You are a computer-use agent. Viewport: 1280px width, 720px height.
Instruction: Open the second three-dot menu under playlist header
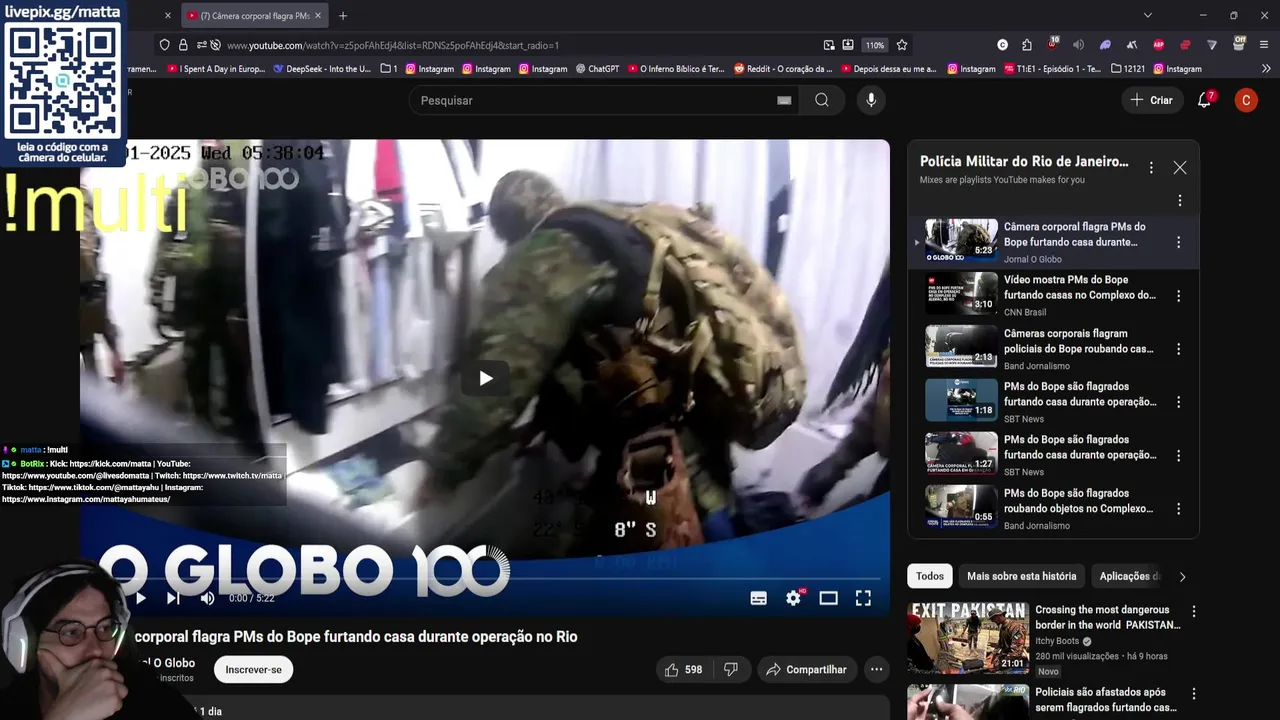[x=1180, y=200]
